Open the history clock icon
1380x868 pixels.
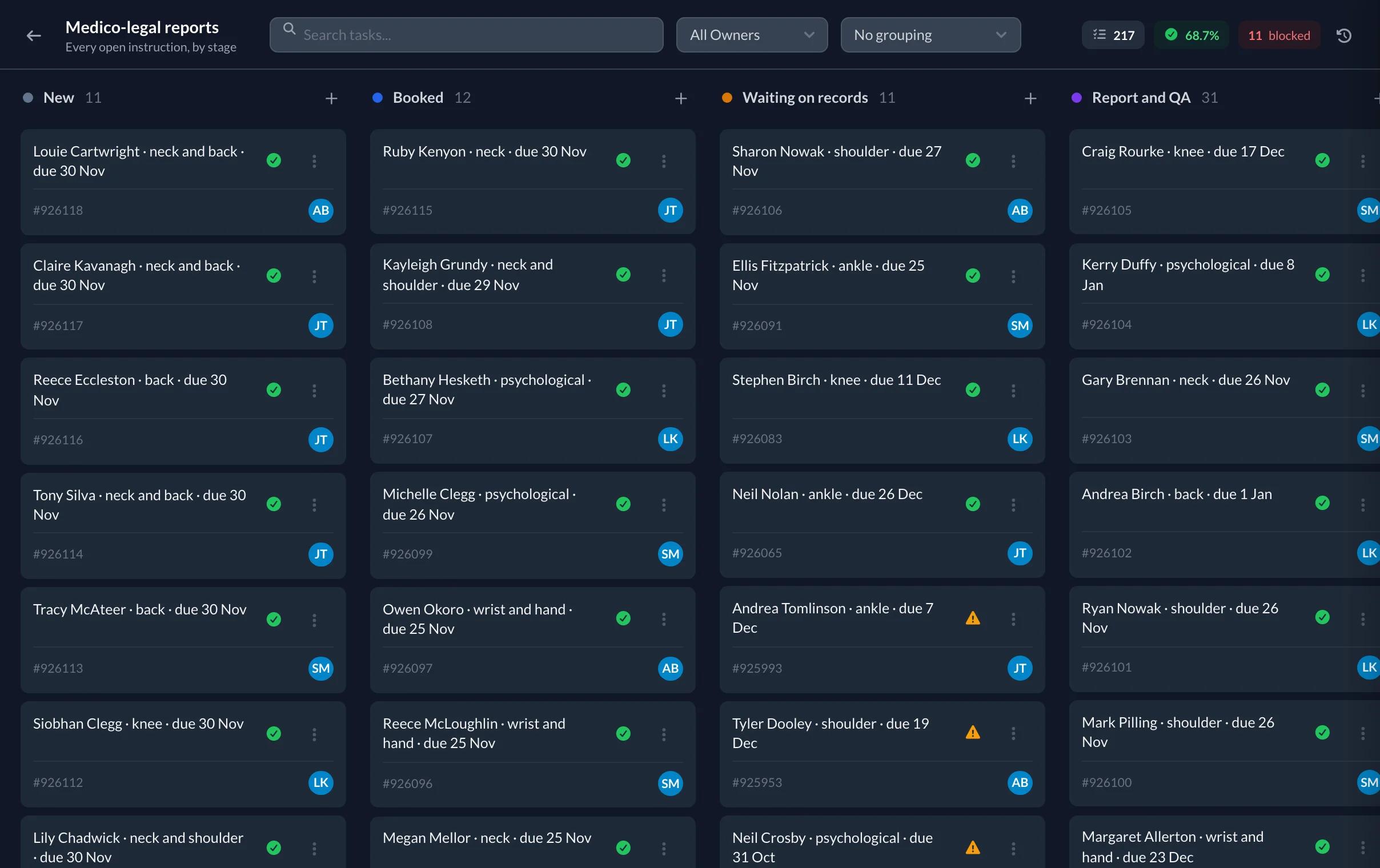point(1344,35)
